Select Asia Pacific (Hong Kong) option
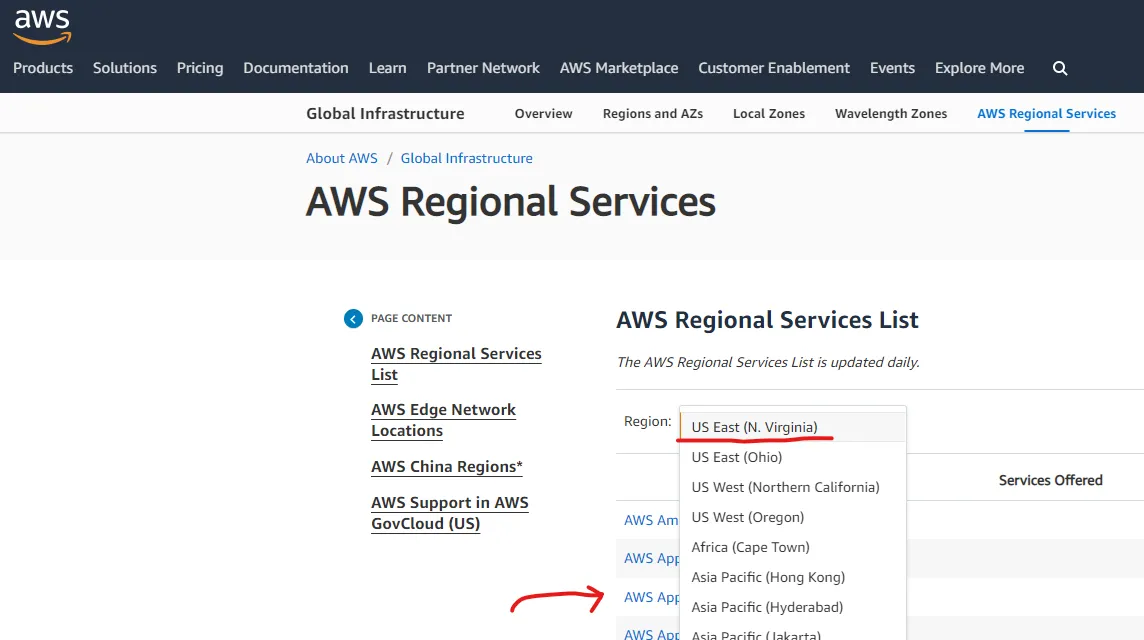This screenshot has height=640, width=1144. point(793,577)
